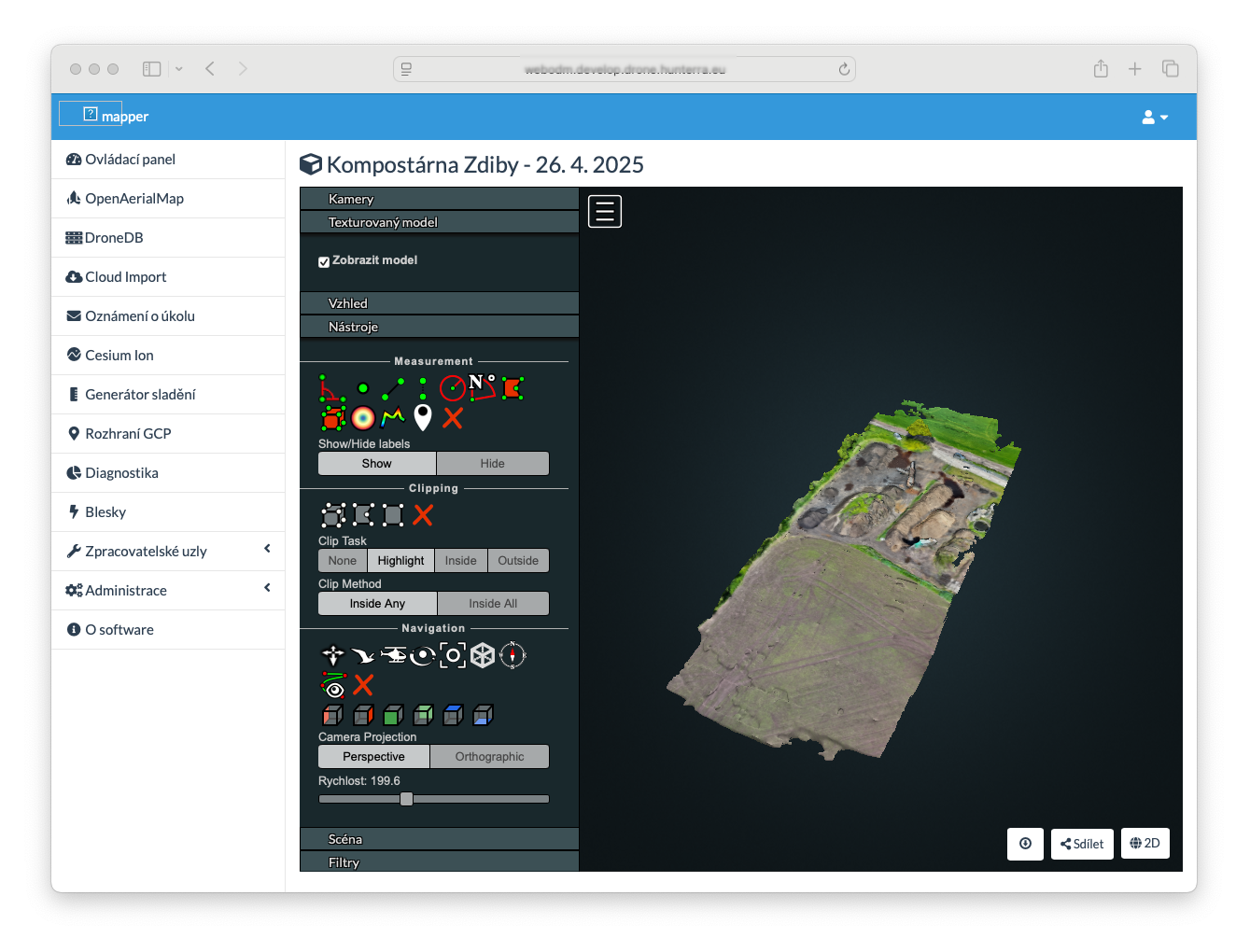
Task: Open Diagnostika in the sidebar
Action: coord(121,473)
